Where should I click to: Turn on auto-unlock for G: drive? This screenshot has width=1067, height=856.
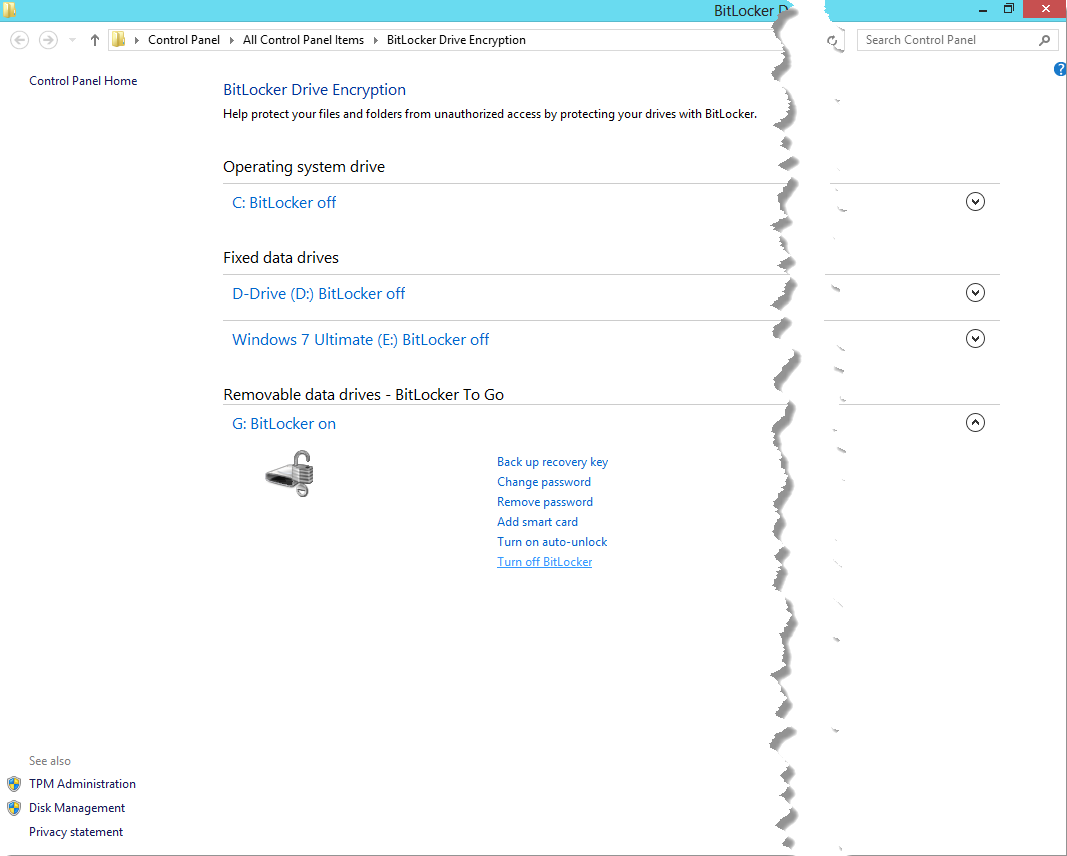552,542
